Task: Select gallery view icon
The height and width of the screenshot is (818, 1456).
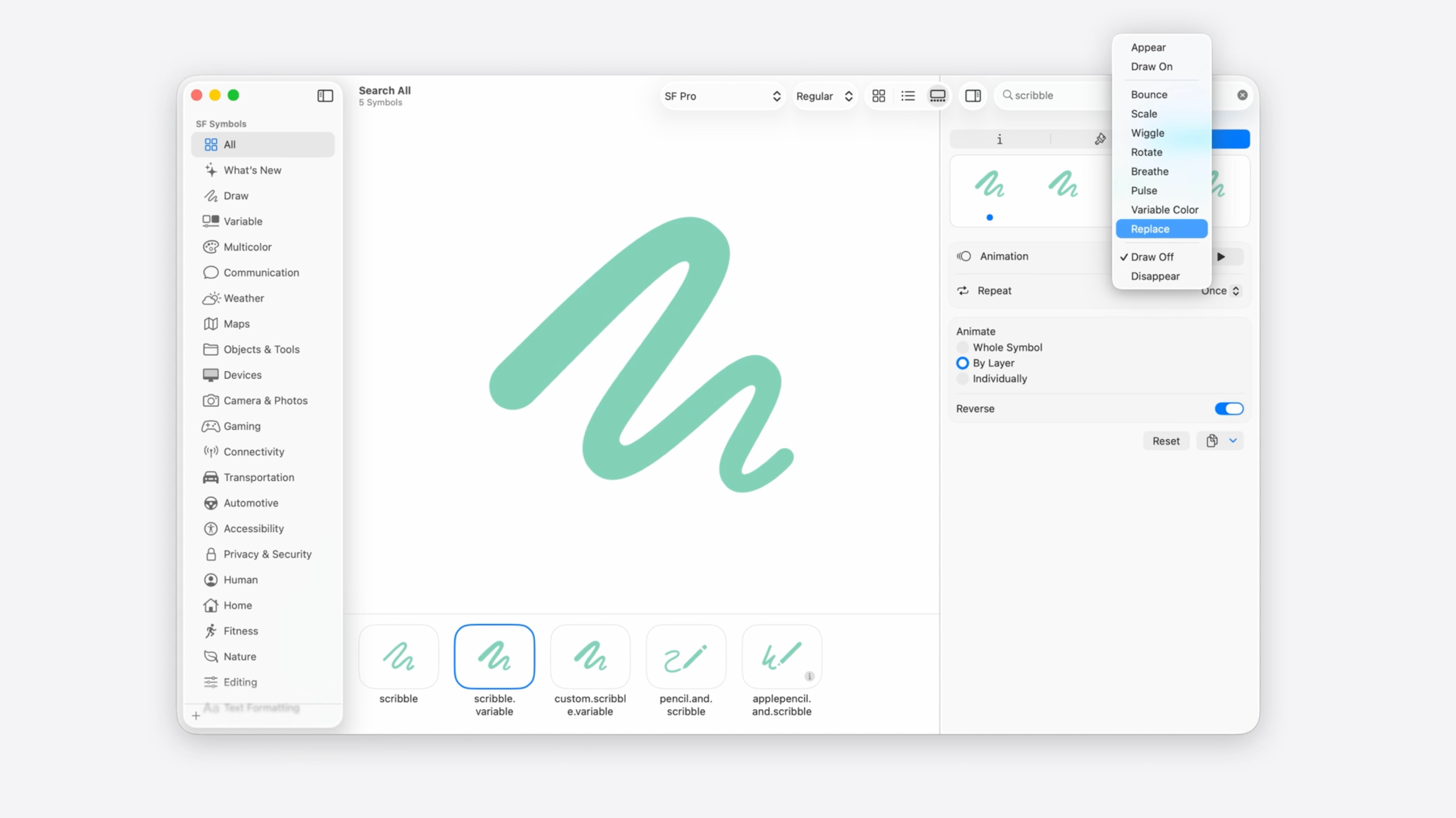Action: point(937,95)
